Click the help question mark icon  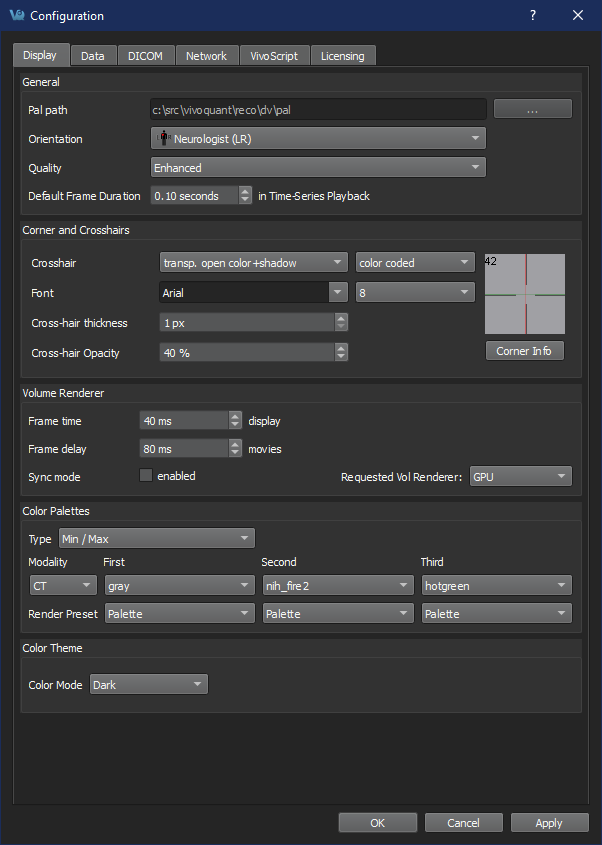coord(532,15)
